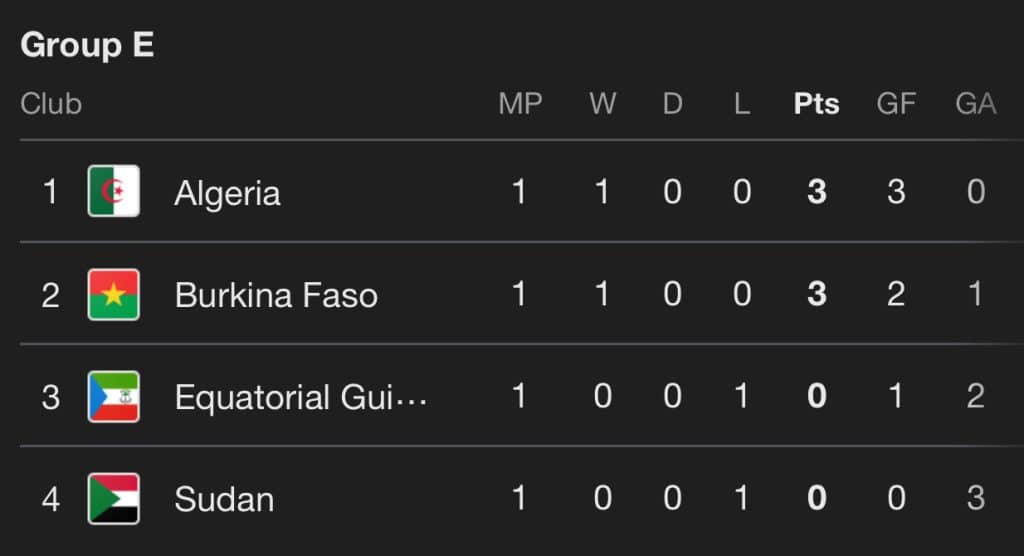Screen dimensions: 1024x556
Task: Click the GA column header
Action: 975,104
